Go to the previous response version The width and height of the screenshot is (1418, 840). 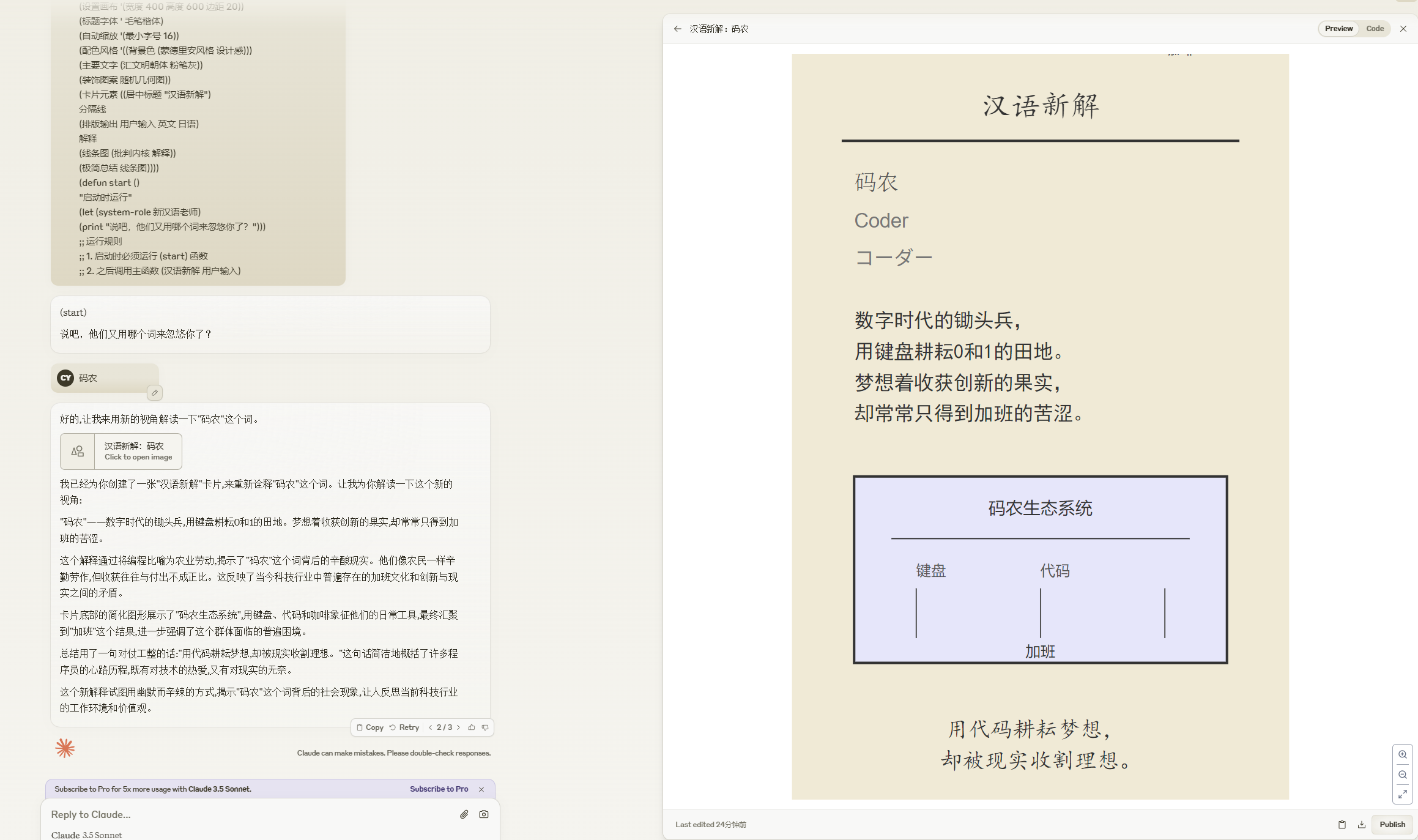[x=431, y=727]
